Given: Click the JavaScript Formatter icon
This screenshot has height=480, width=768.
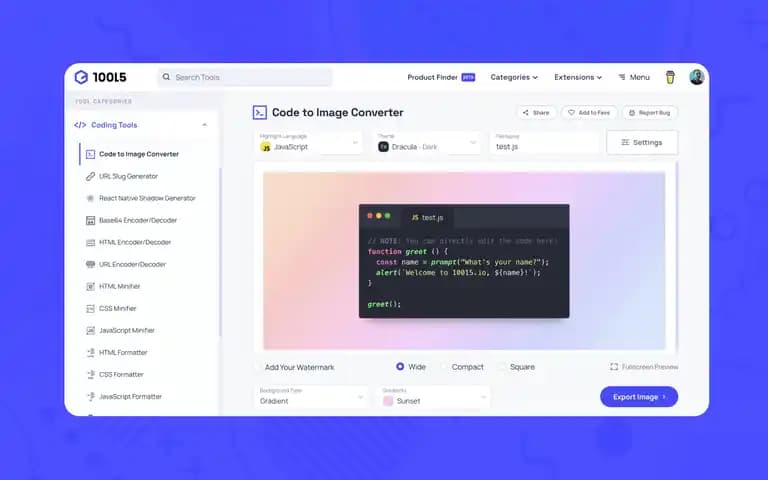Looking at the screenshot, I should pos(91,397).
